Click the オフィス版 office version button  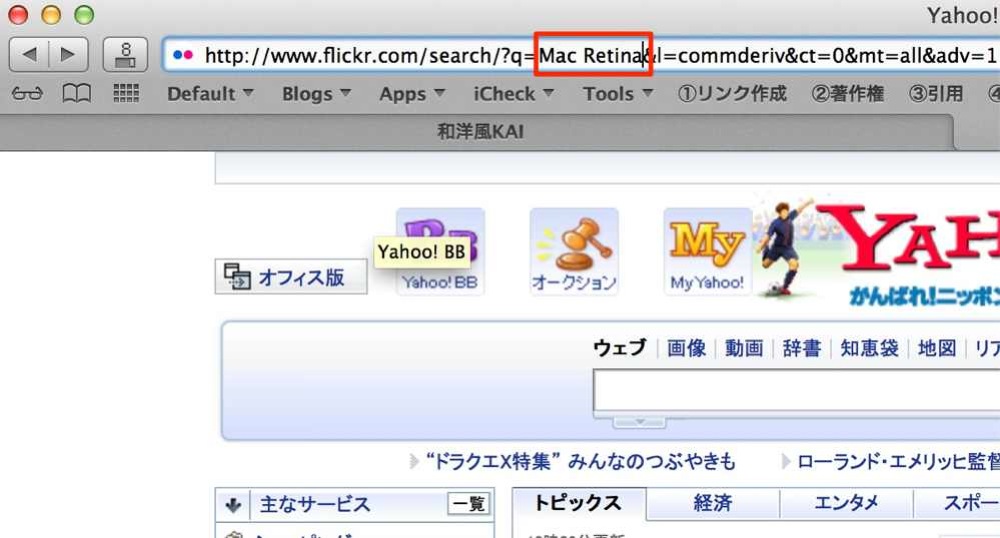[x=291, y=277]
